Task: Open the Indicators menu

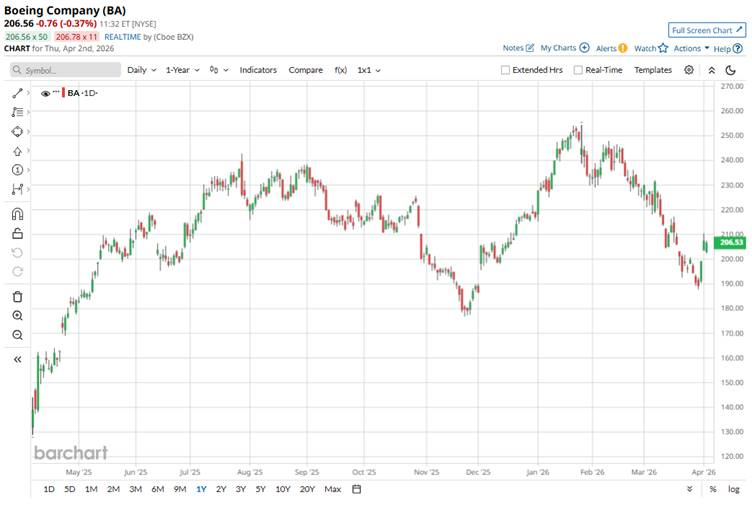Action: [x=258, y=70]
